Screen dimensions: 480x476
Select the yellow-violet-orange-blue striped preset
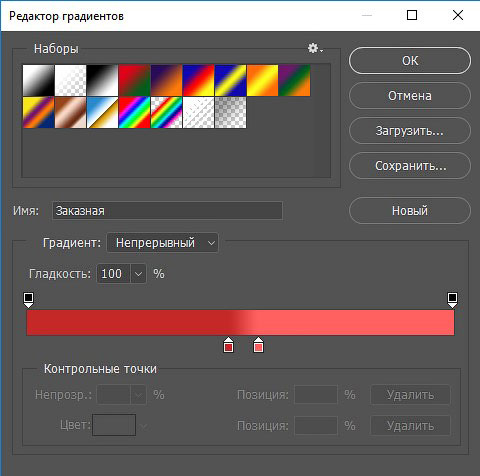(x=38, y=112)
